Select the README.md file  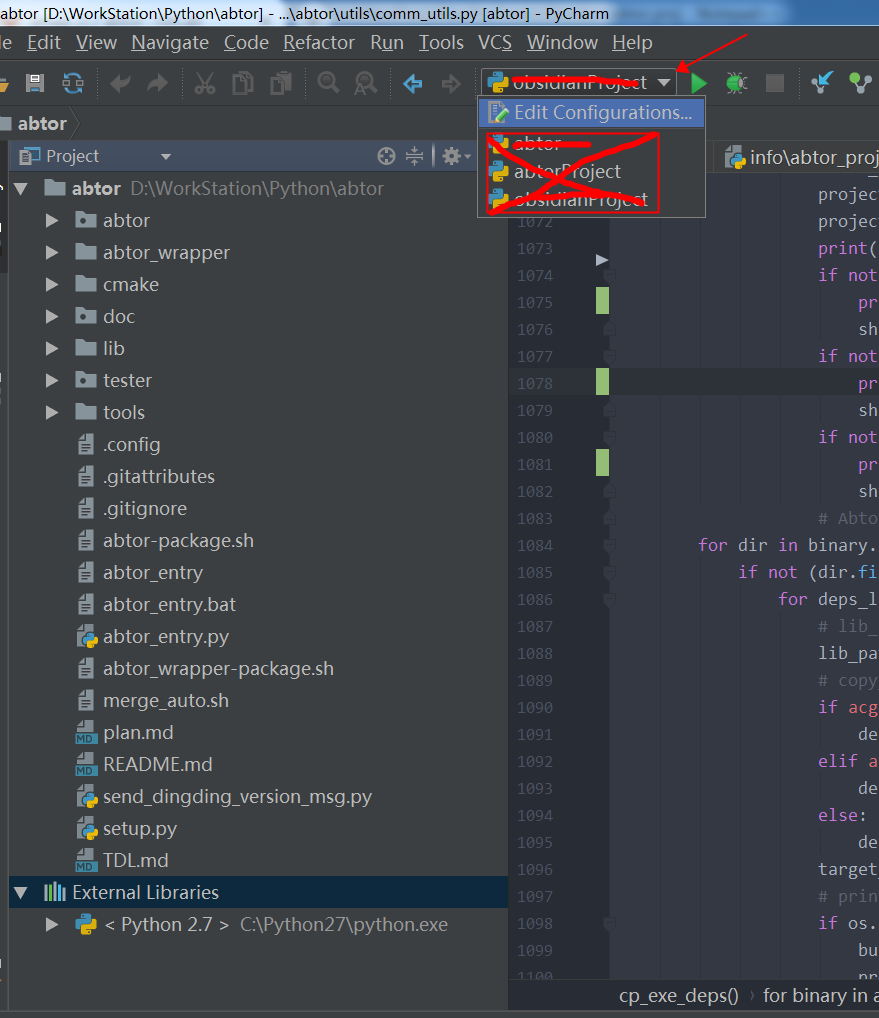coord(157,764)
